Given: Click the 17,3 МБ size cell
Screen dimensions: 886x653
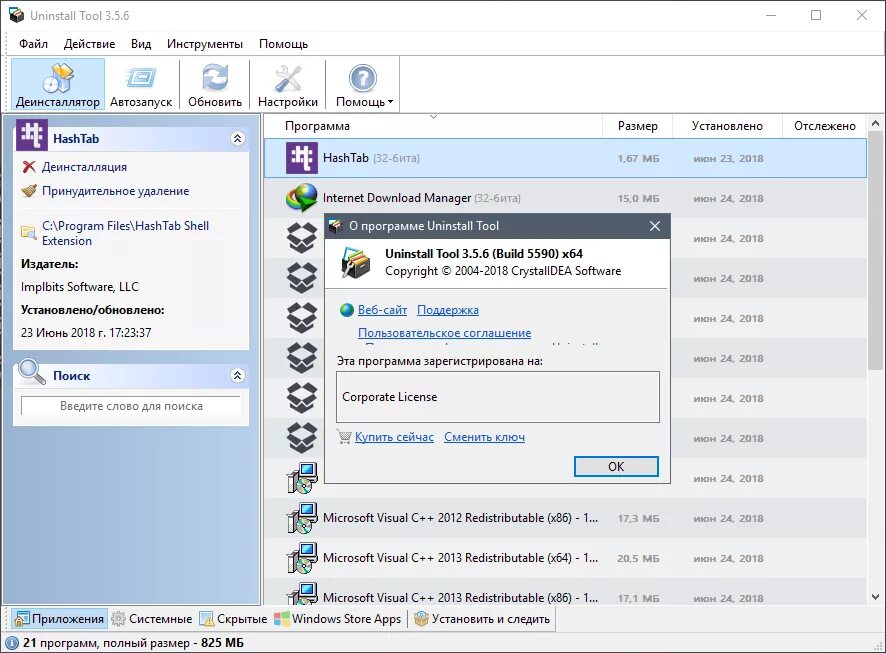Looking at the screenshot, I should (638, 519).
